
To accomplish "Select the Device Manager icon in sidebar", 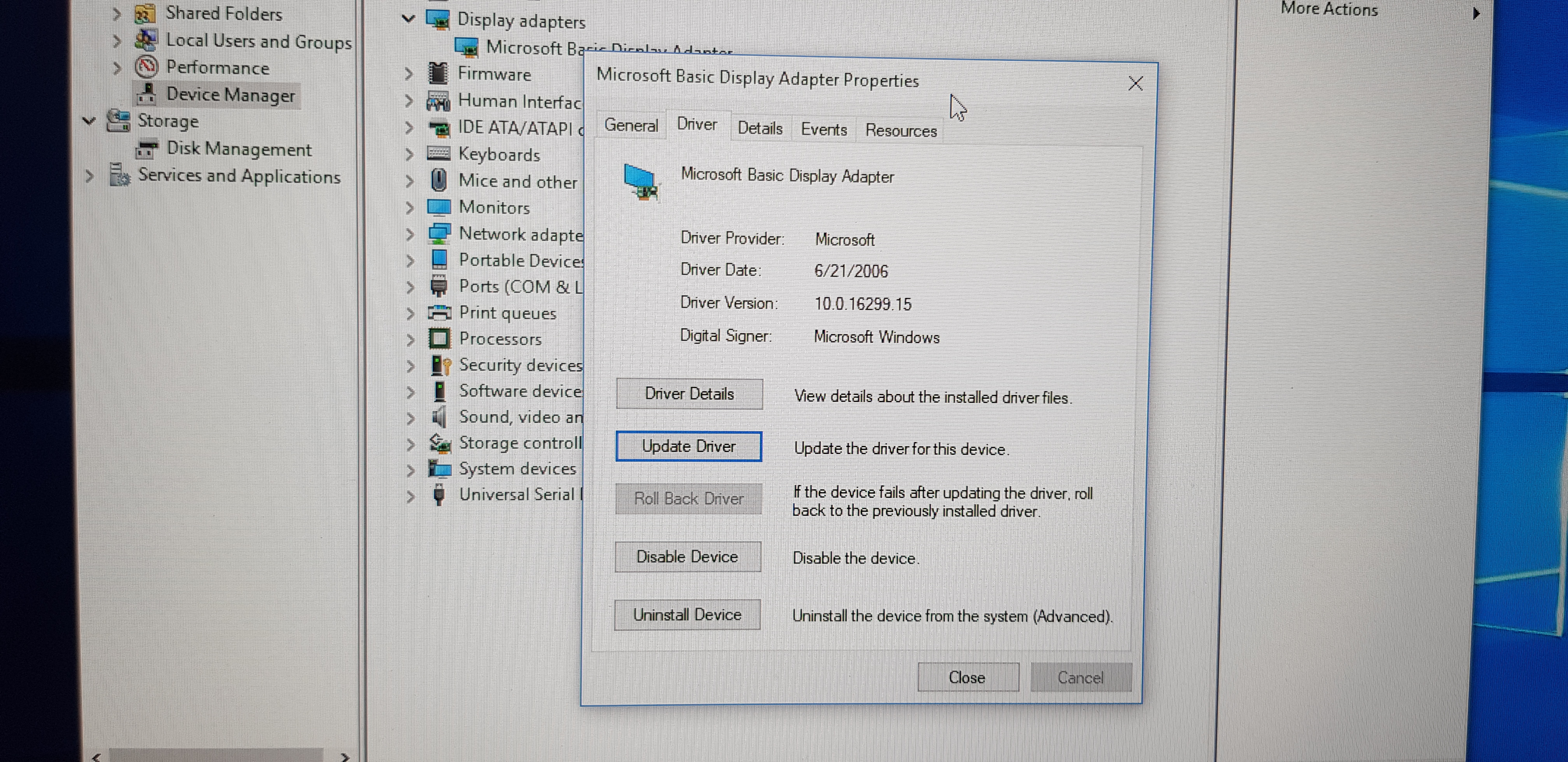I will tap(146, 94).
